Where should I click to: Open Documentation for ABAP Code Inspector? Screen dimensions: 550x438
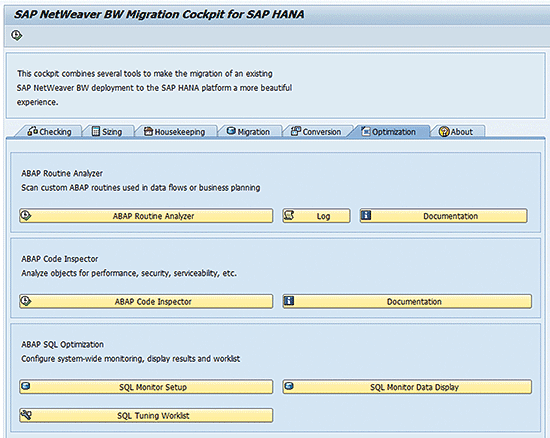coord(407,301)
